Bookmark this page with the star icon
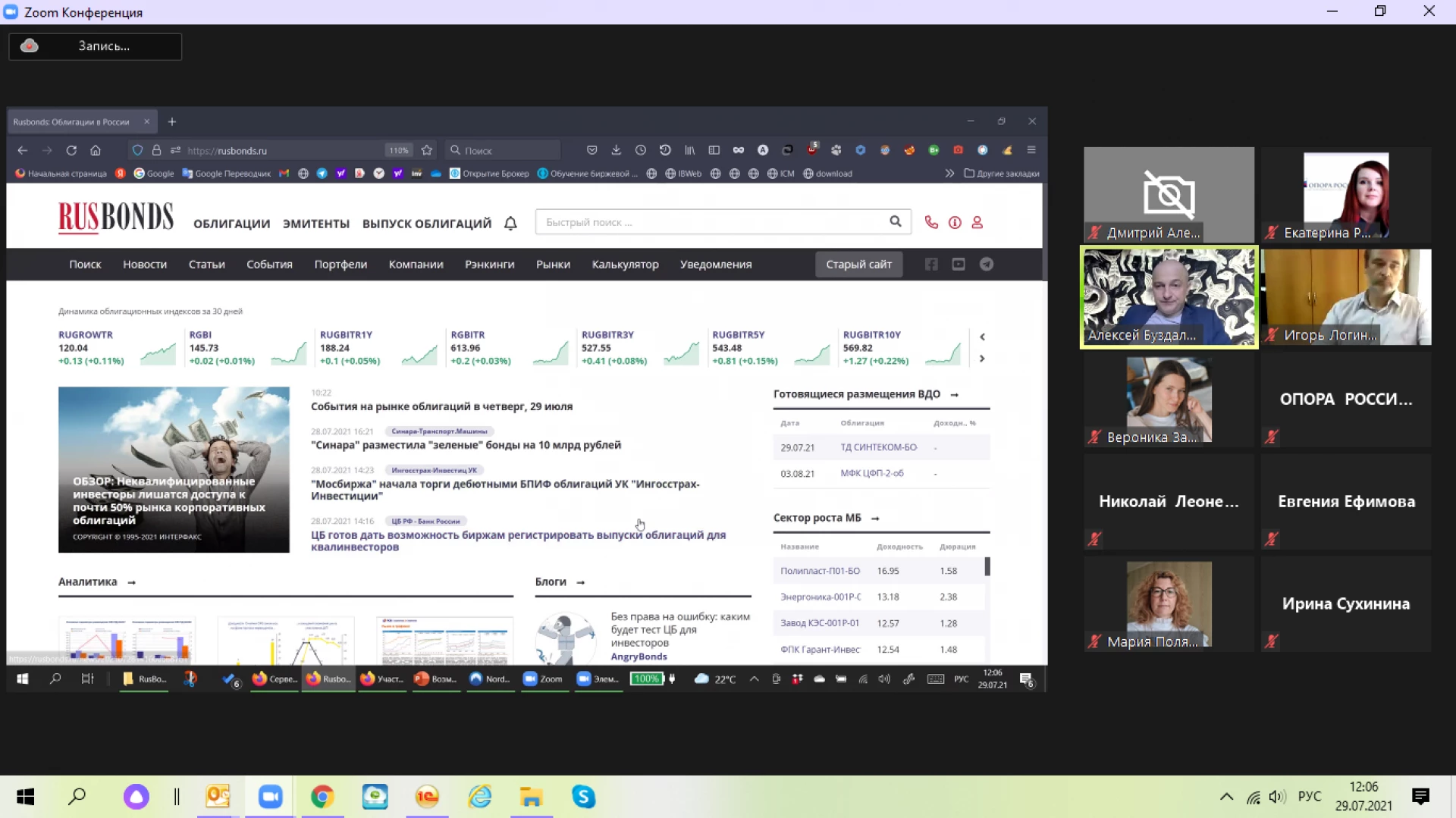1456x818 pixels. click(427, 150)
